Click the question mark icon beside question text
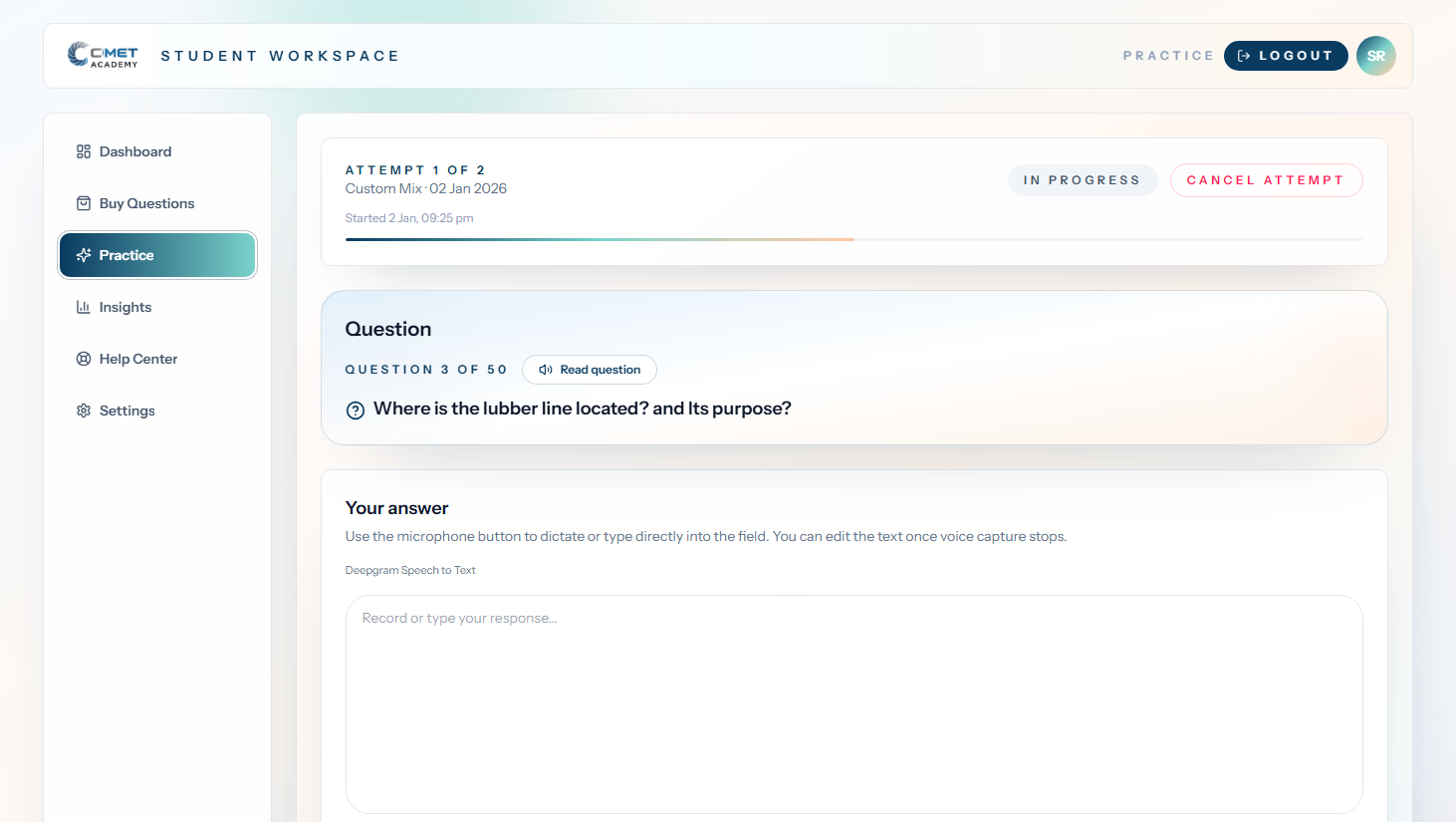The width and height of the screenshot is (1456, 822). coord(356,411)
